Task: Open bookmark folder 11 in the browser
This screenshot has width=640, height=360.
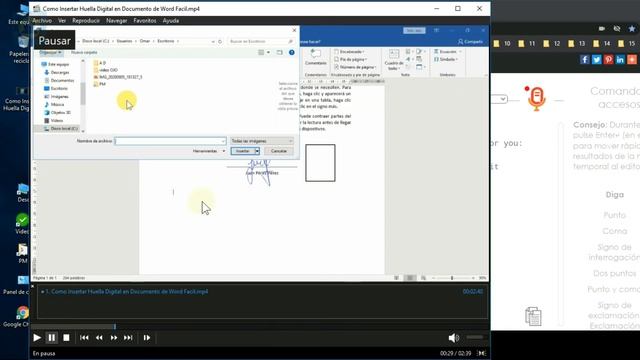Action: click(527, 44)
